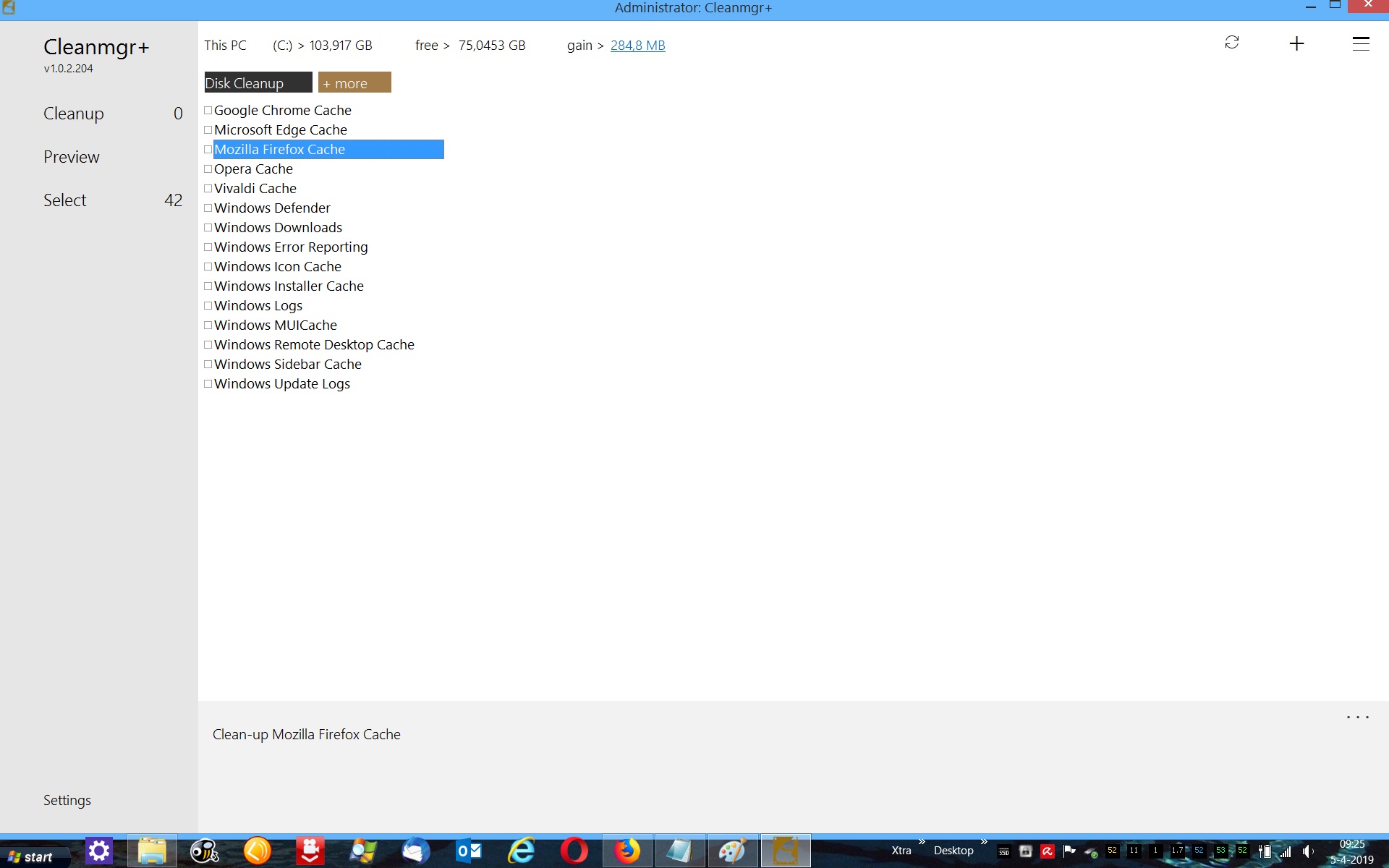Select the Windows Sidebar Cache row
Viewport: 1389px width, 868px height.
(x=288, y=365)
